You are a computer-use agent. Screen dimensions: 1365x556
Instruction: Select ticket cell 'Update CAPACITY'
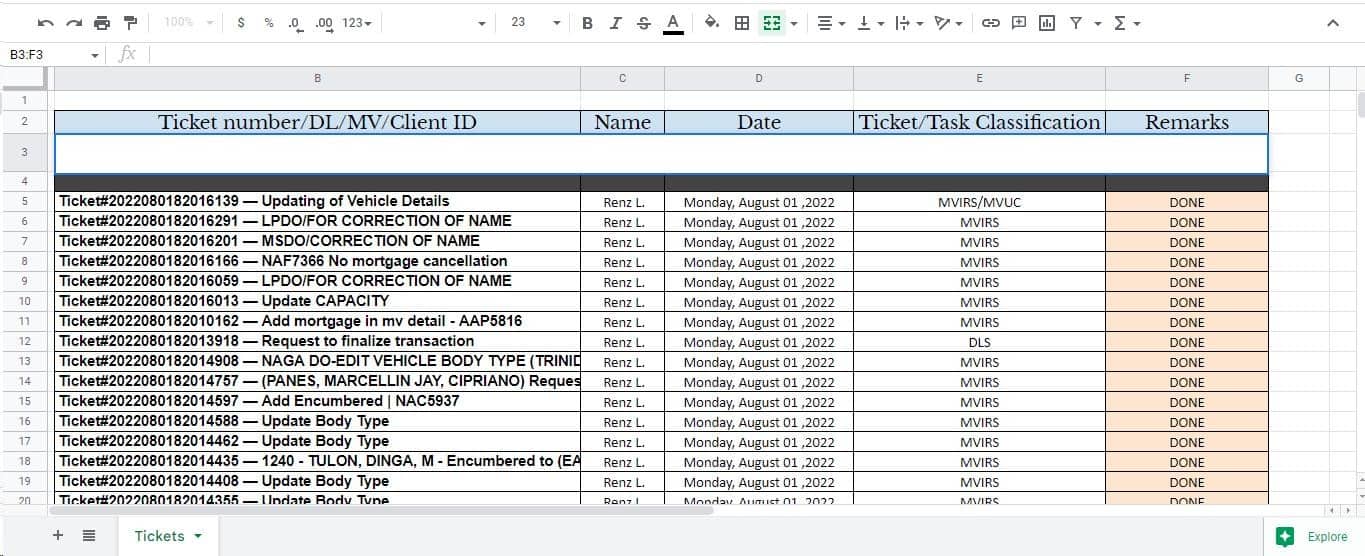pos(317,301)
